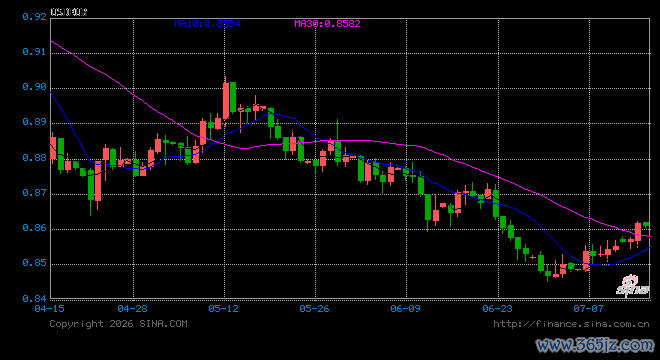Image resolution: width=660 pixels, height=360 pixels.
Task: Open the http://finance.sina.com.cn link
Action: pos(571,323)
